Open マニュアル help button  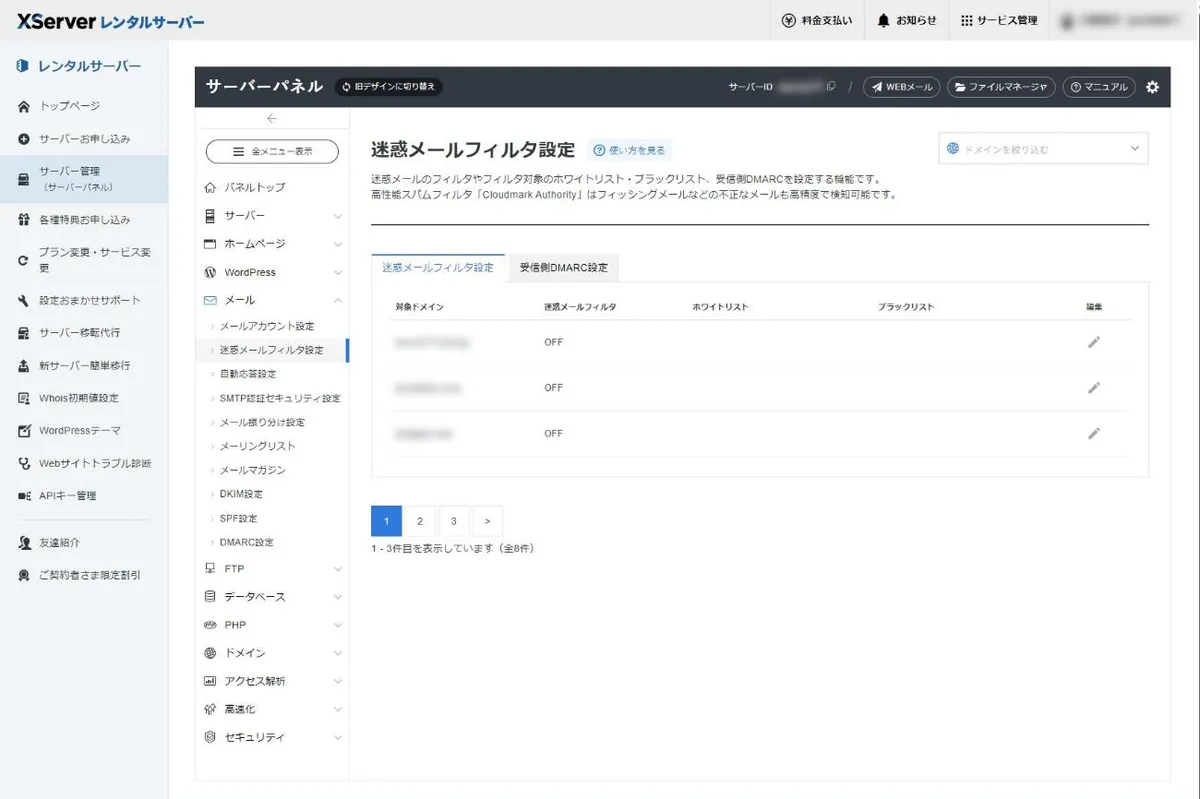[1099, 87]
